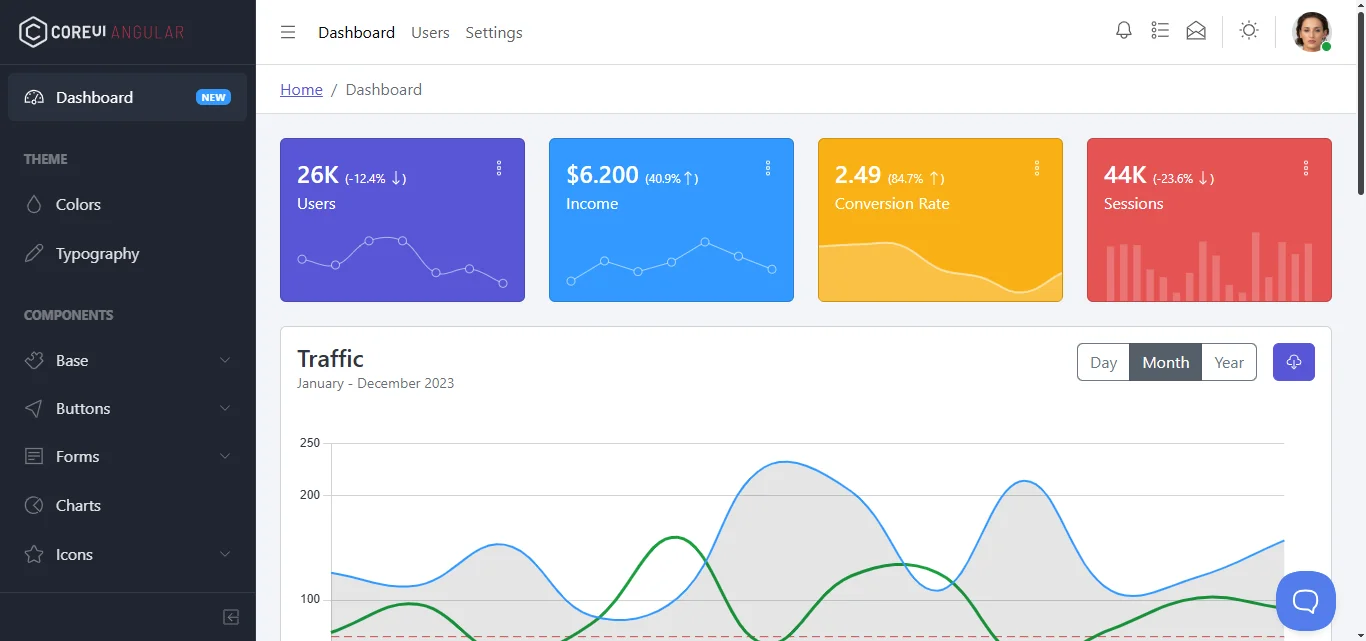Open Settings in the top navigation

point(494,32)
